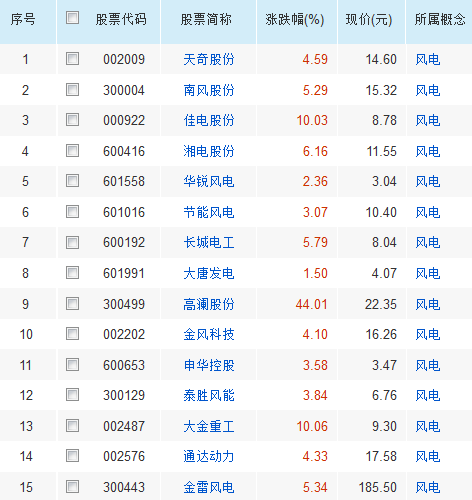Click change value 44.01

coord(312,304)
